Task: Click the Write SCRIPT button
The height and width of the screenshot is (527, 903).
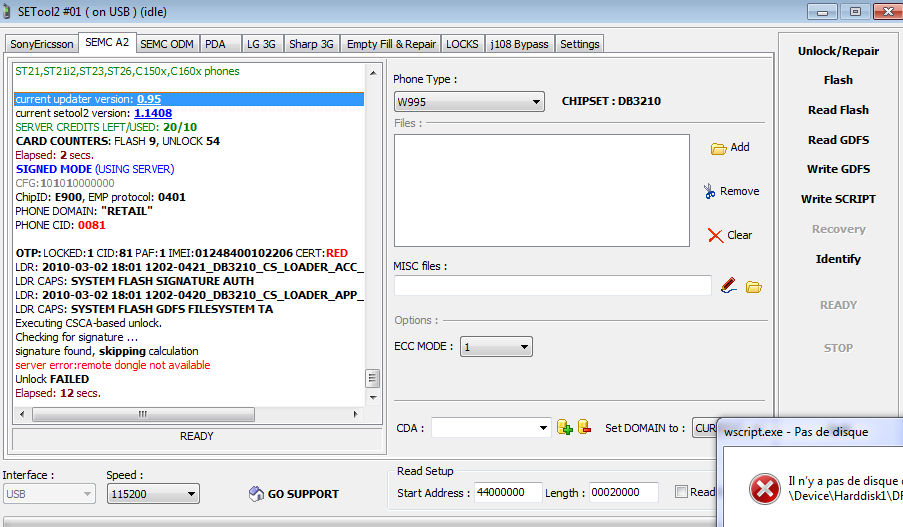Action: (x=838, y=199)
